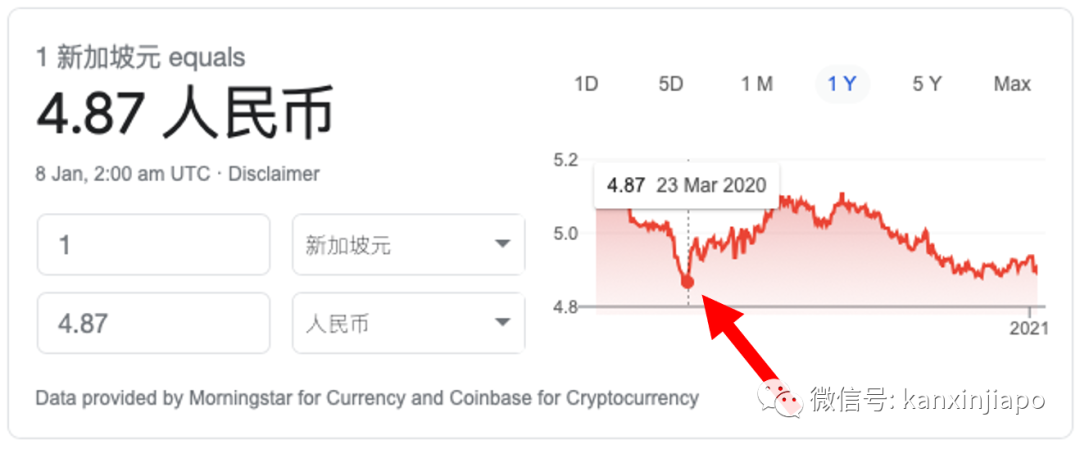Click the large 4.87 人民币 result heading
This screenshot has height=449, width=1080.
click(x=185, y=112)
